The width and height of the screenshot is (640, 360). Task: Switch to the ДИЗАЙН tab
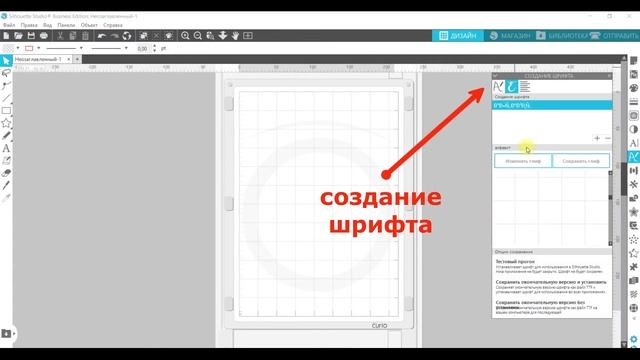[x=458, y=36]
